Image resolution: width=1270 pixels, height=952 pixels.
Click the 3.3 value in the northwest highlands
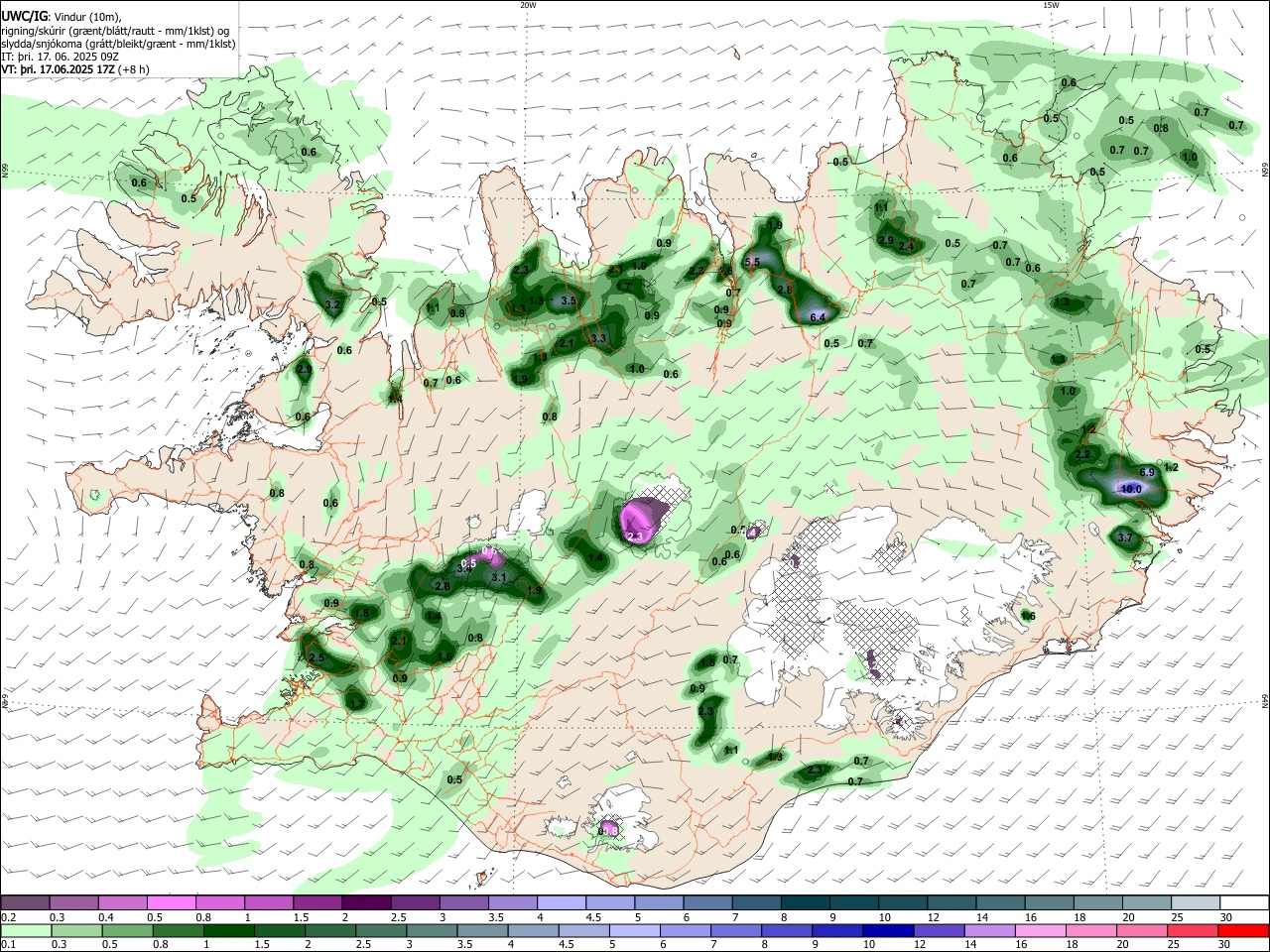(x=598, y=339)
